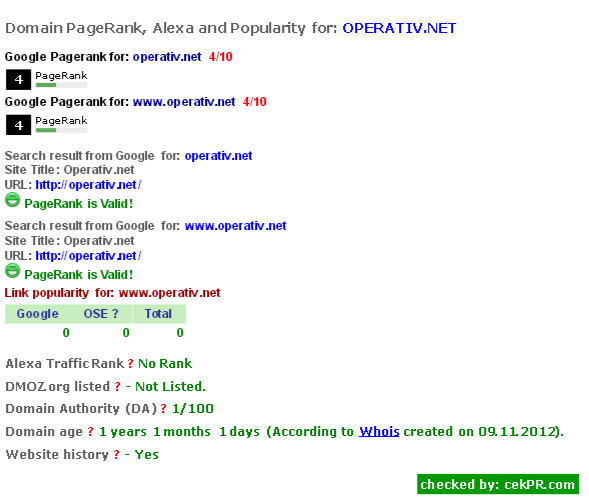The width and height of the screenshot is (589, 503).
Task: Click the 1/100 Domain Authority value
Action: click(x=193, y=409)
